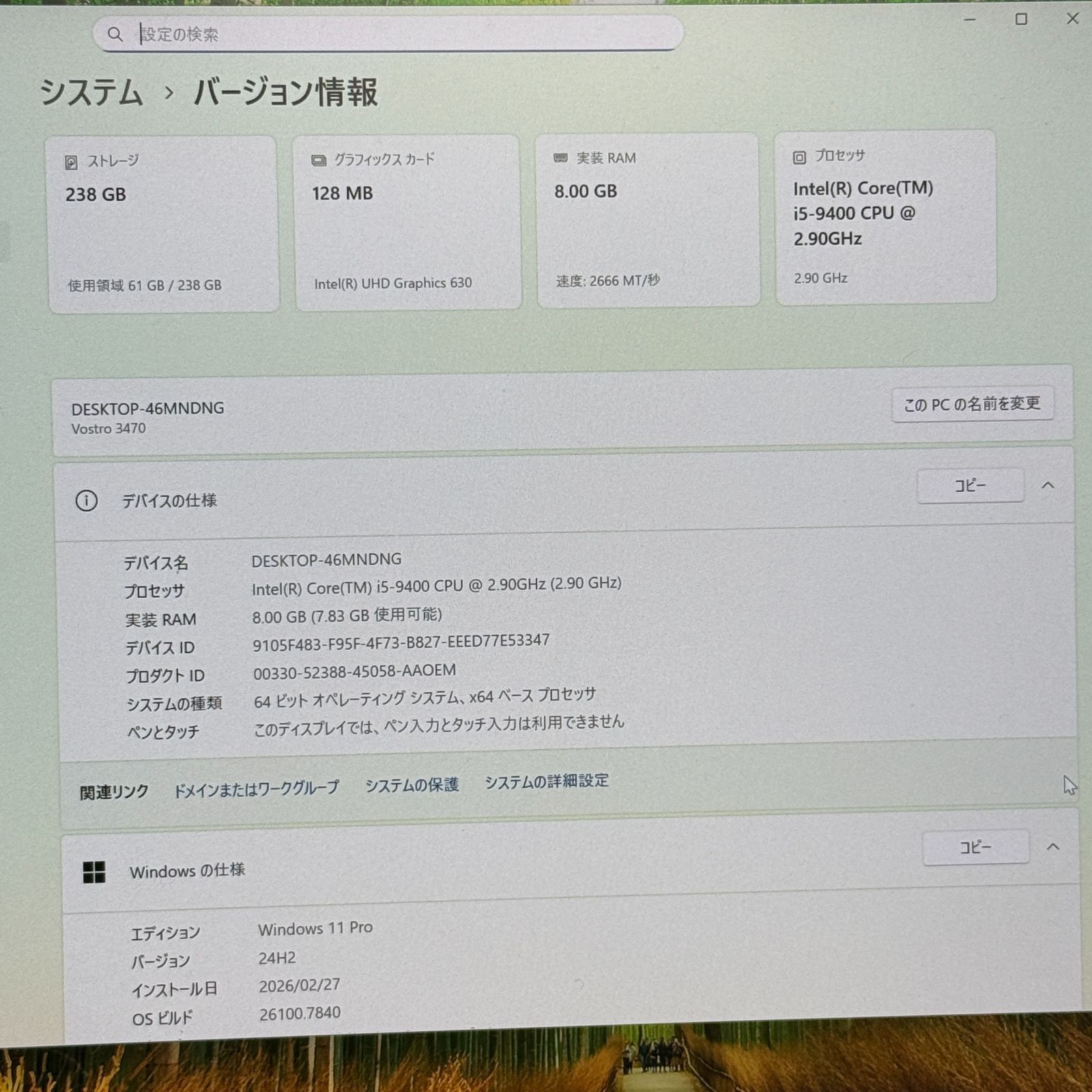The height and width of the screenshot is (1092, 1092).
Task: Click the processor chip icon
Action: point(799,157)
